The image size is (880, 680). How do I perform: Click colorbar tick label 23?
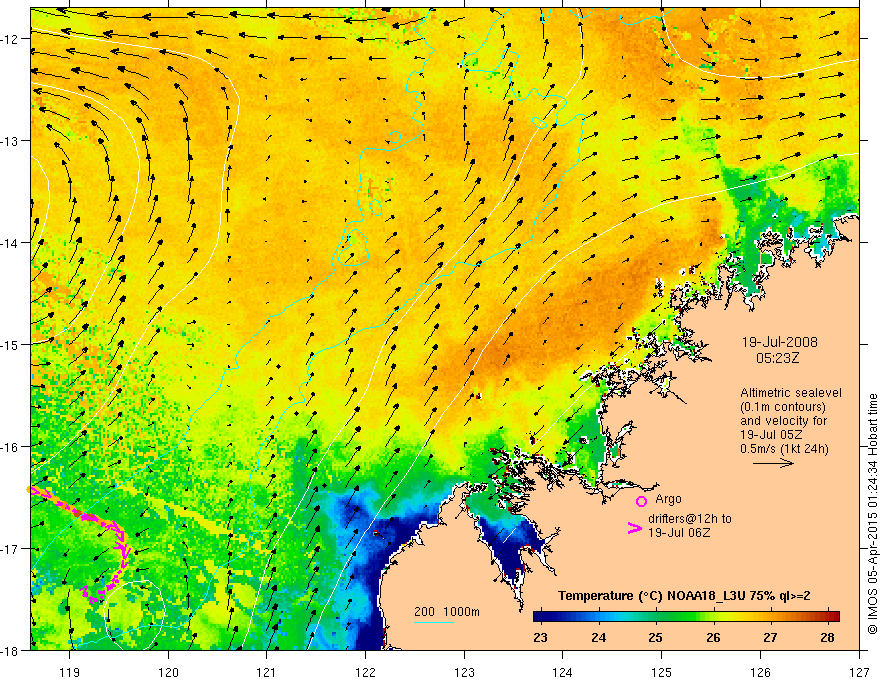[x=540, y=637]
